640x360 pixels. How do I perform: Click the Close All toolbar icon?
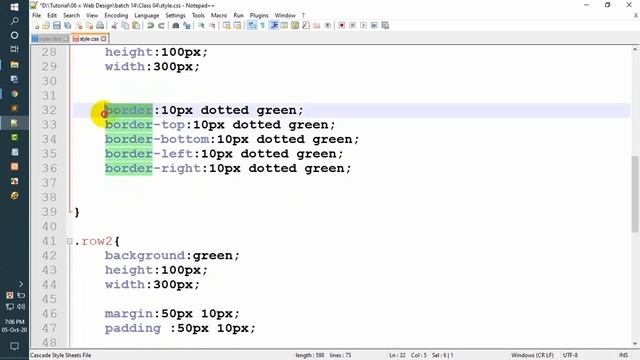[89, 25]
